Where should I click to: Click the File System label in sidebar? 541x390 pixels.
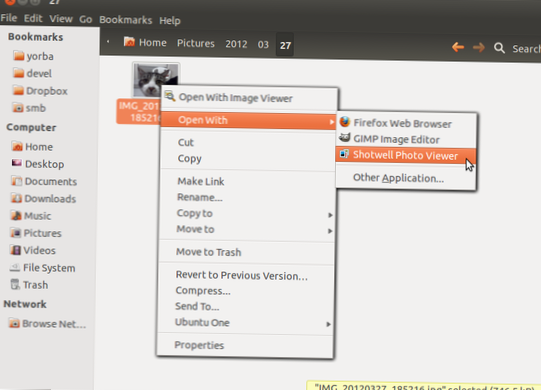coord(49,268)
